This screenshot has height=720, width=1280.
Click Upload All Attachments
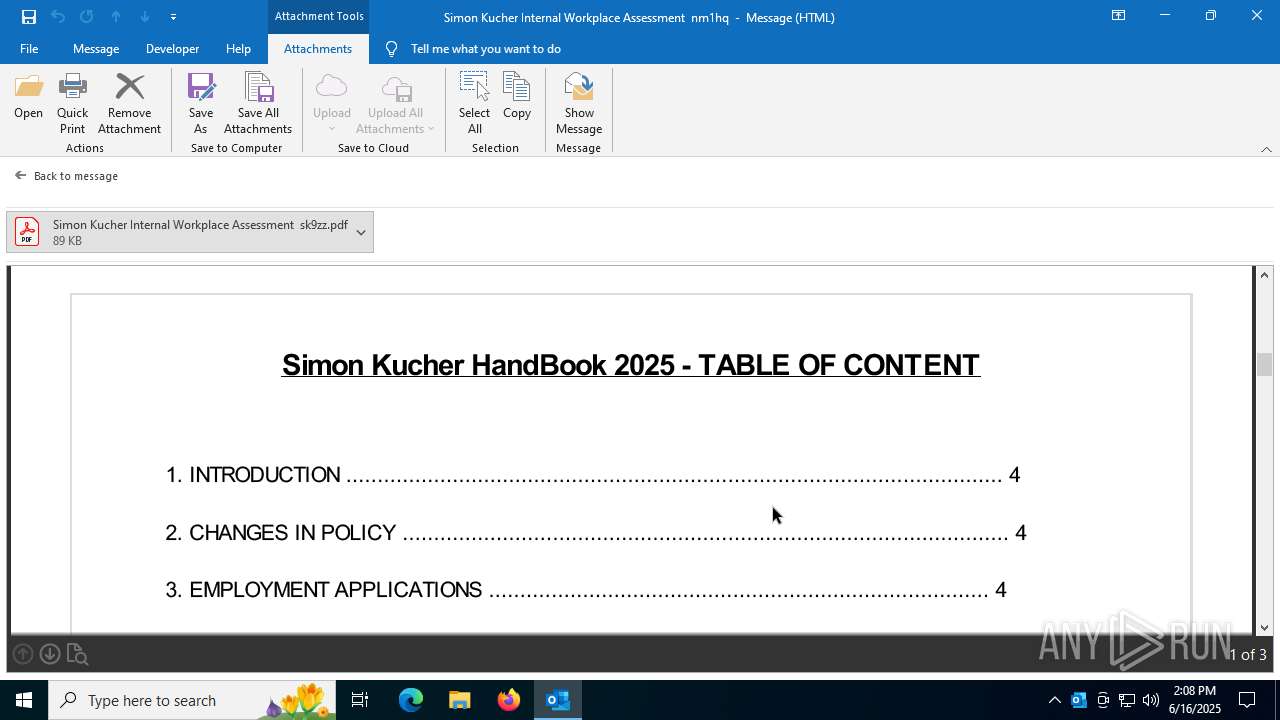(396, 104)
